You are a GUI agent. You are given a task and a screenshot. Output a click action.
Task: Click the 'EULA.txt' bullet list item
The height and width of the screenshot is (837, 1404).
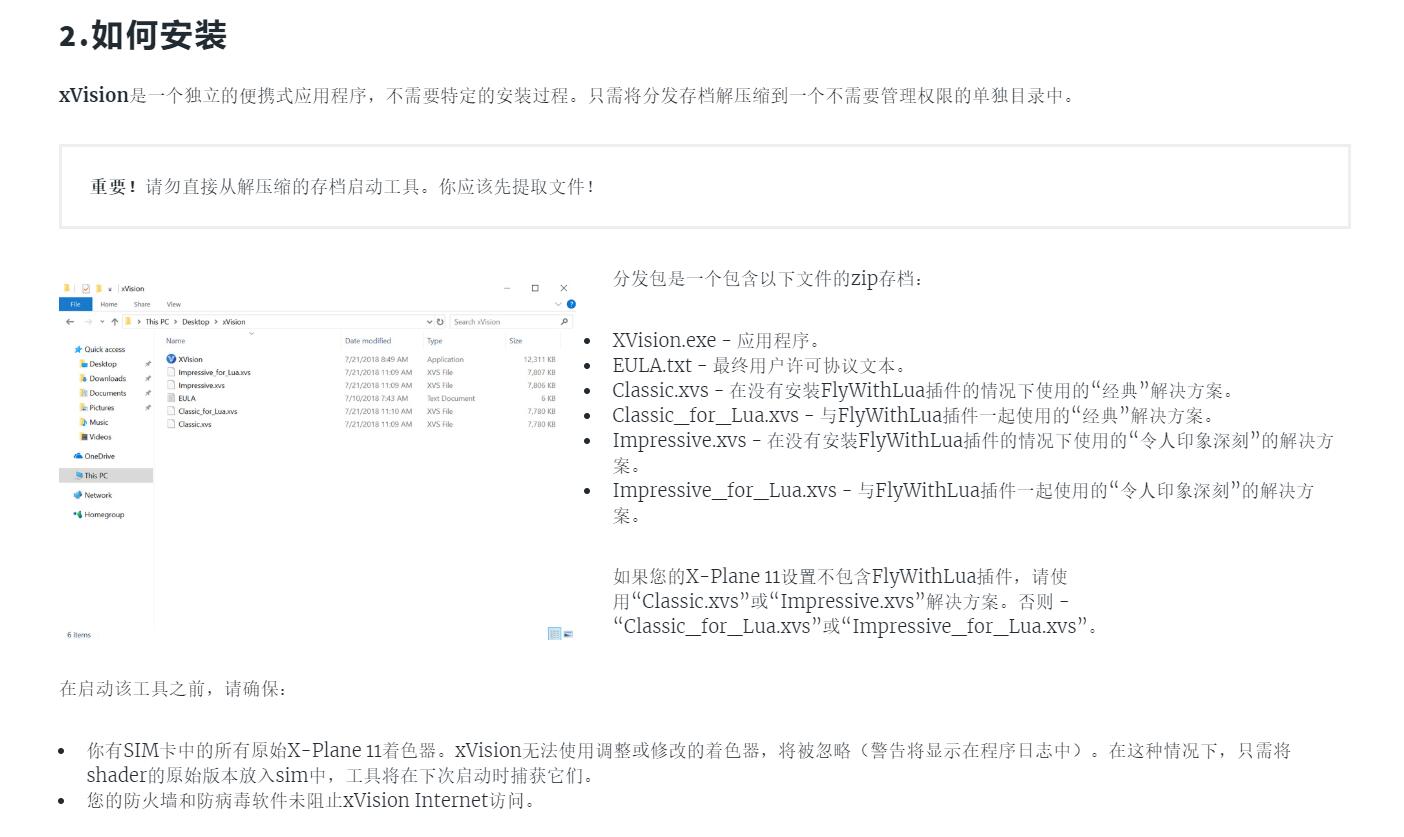pos(759,365)
